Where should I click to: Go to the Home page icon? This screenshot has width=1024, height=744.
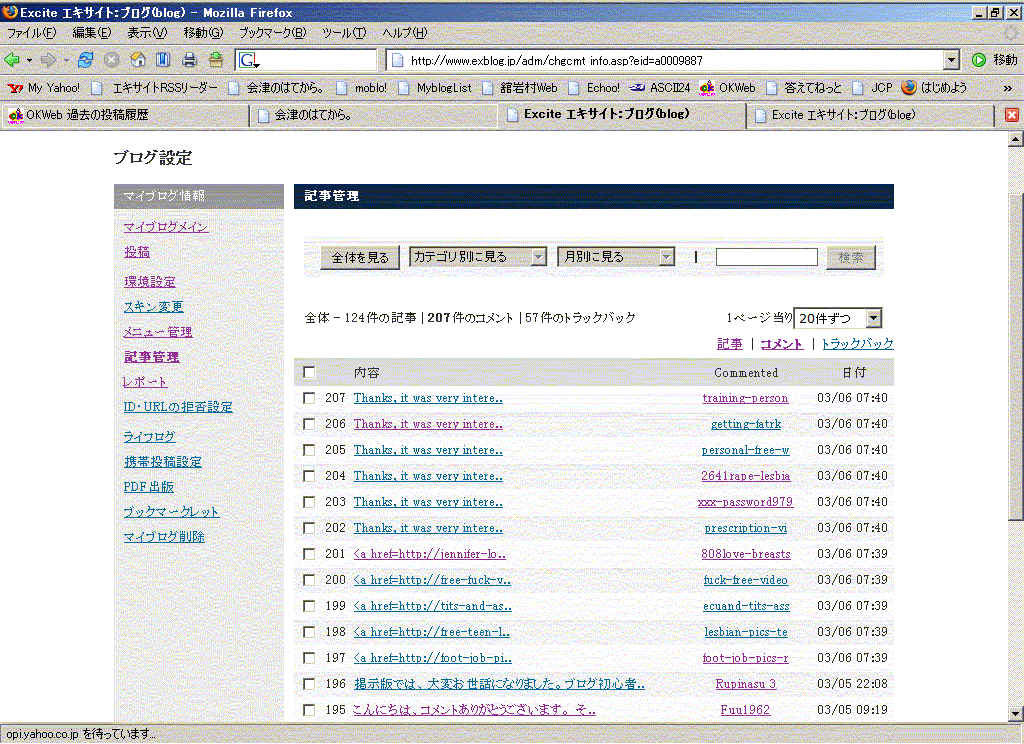point(138,60)
